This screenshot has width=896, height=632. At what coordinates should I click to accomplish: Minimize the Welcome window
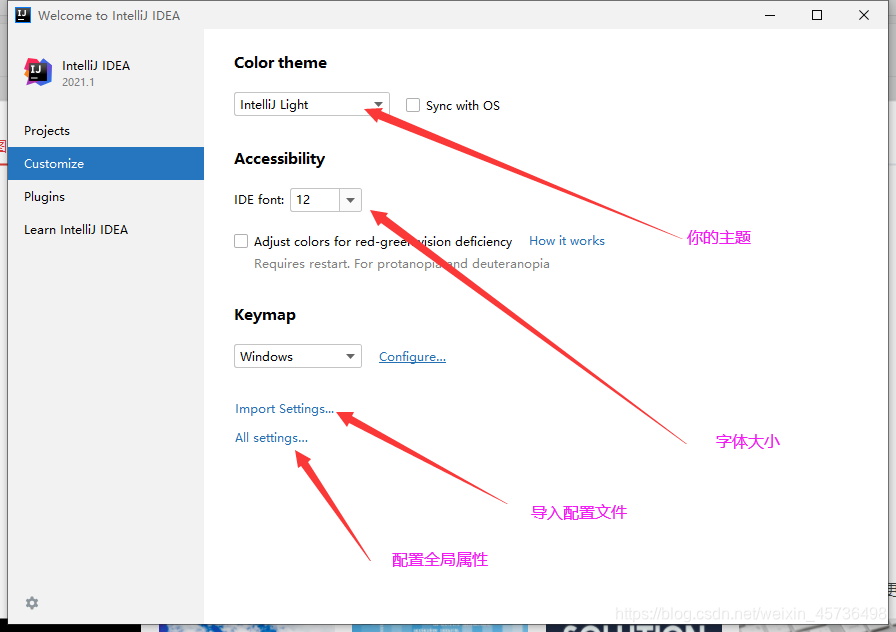[x=770, y=15]
